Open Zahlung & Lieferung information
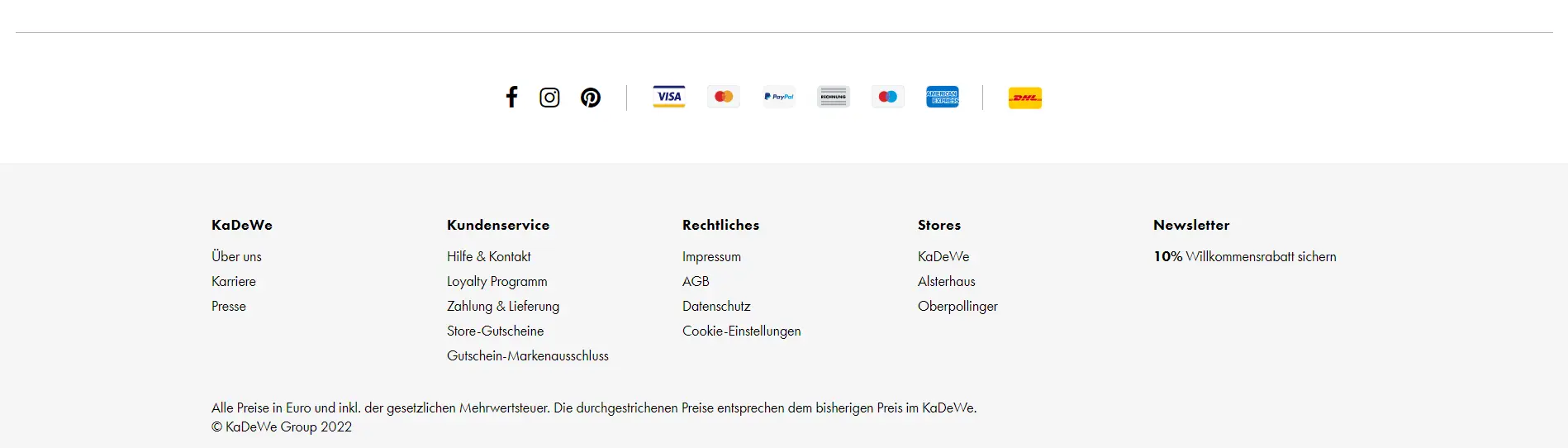The height and width of the screenshot is (448, 1568). point(503,306)
